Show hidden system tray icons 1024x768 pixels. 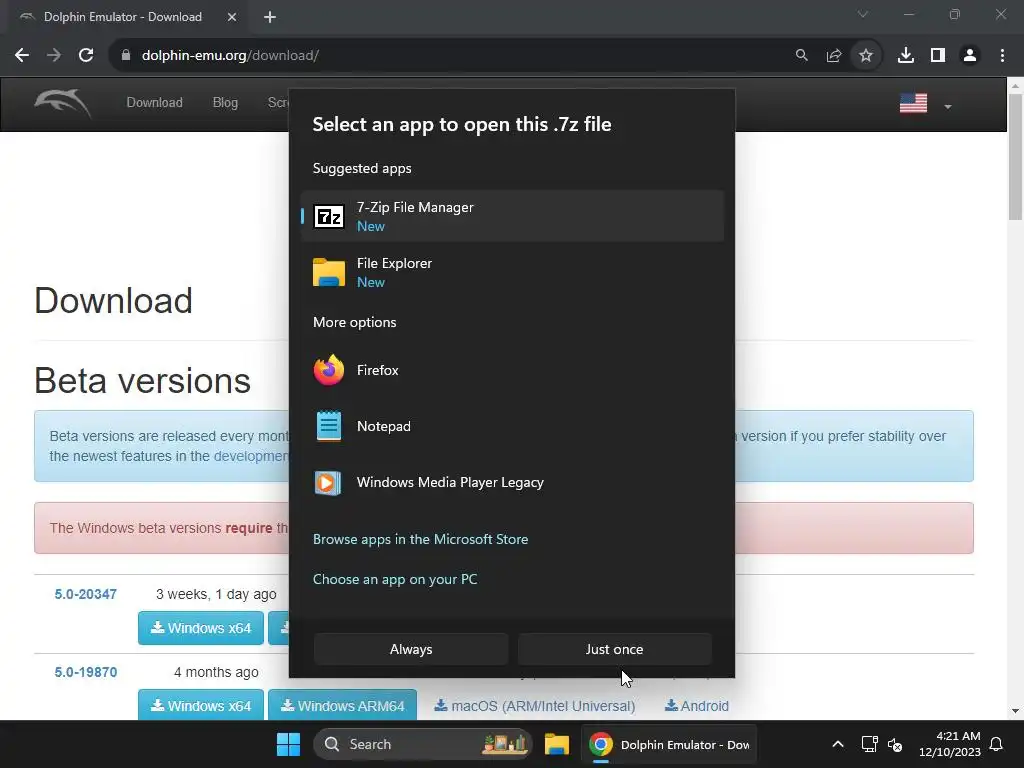pos(838,744)
